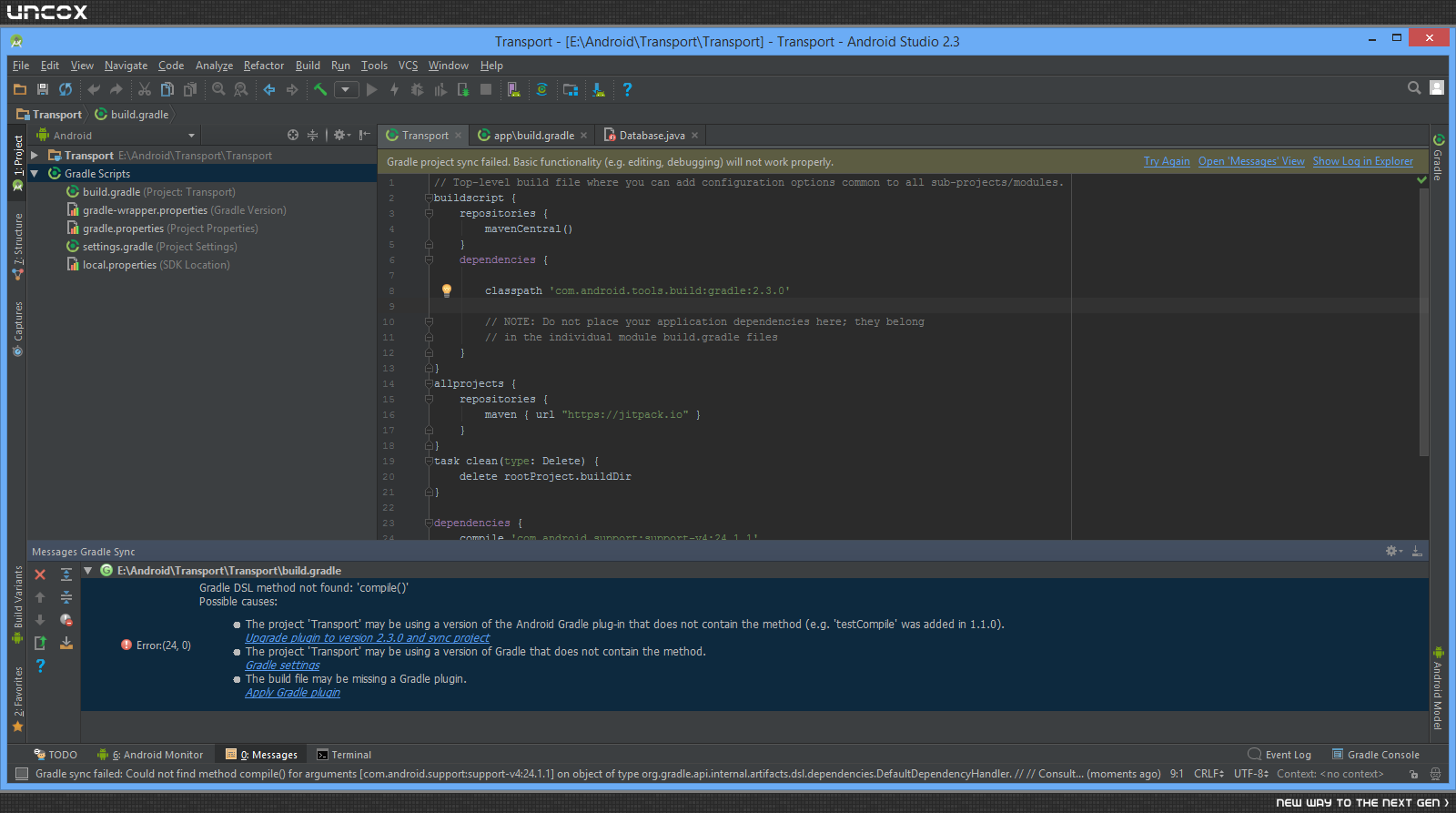Open the Android project view dropdown
The image size is (1456, 813).
pos(116,136)
